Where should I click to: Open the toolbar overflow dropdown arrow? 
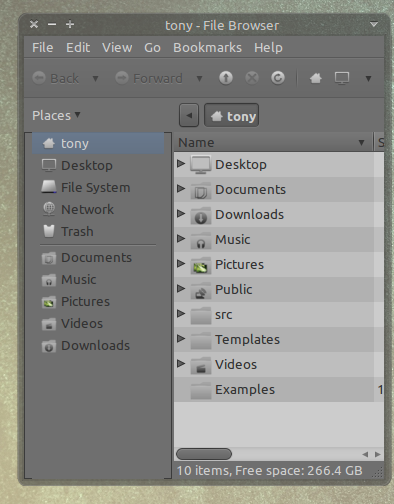click(x=368, y=79)
